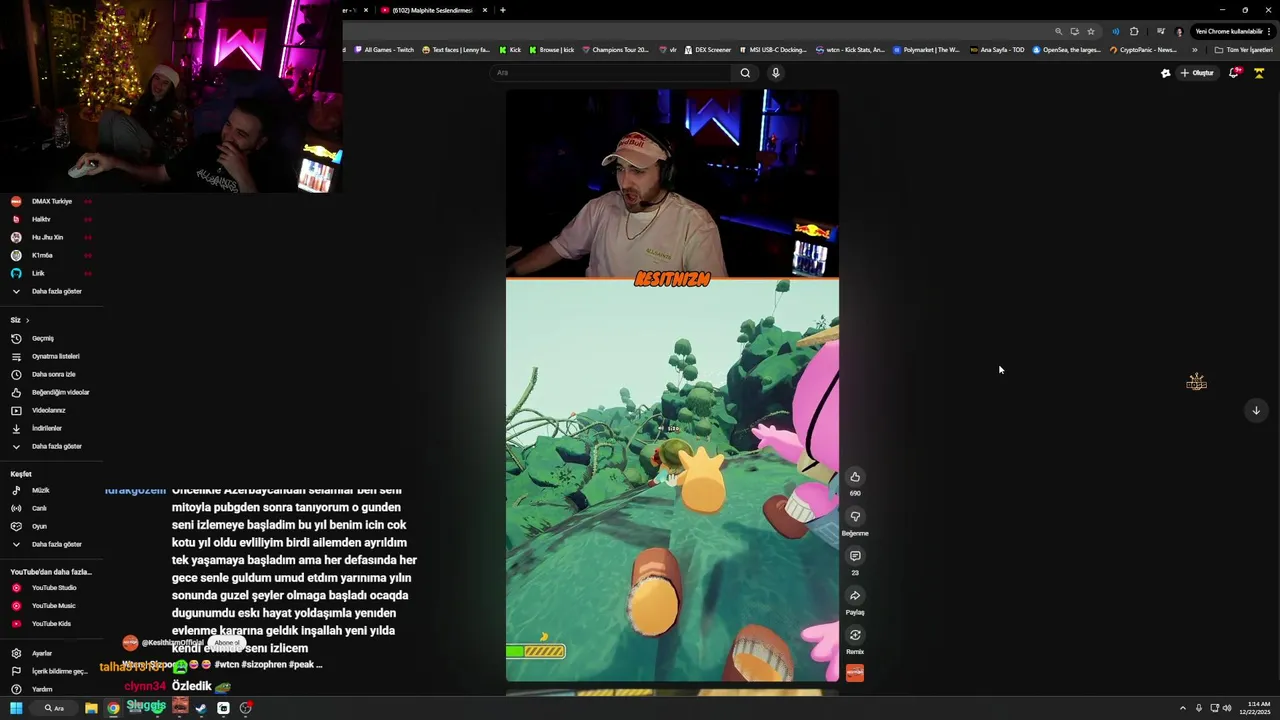Open YouTube notifications bell
Screen dimensions: 1280x720
[1234, 73]
